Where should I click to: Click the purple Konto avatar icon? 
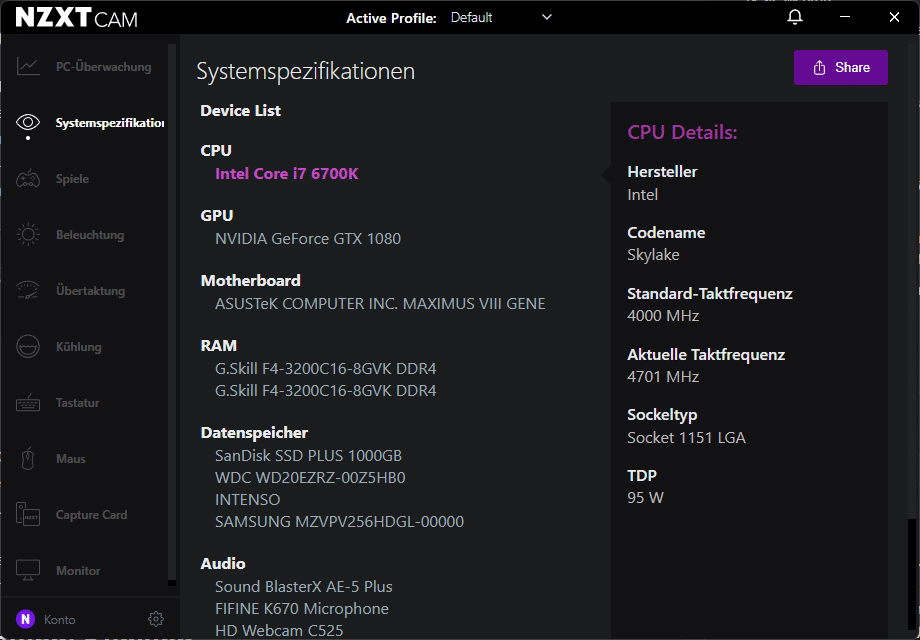[25, 619]
